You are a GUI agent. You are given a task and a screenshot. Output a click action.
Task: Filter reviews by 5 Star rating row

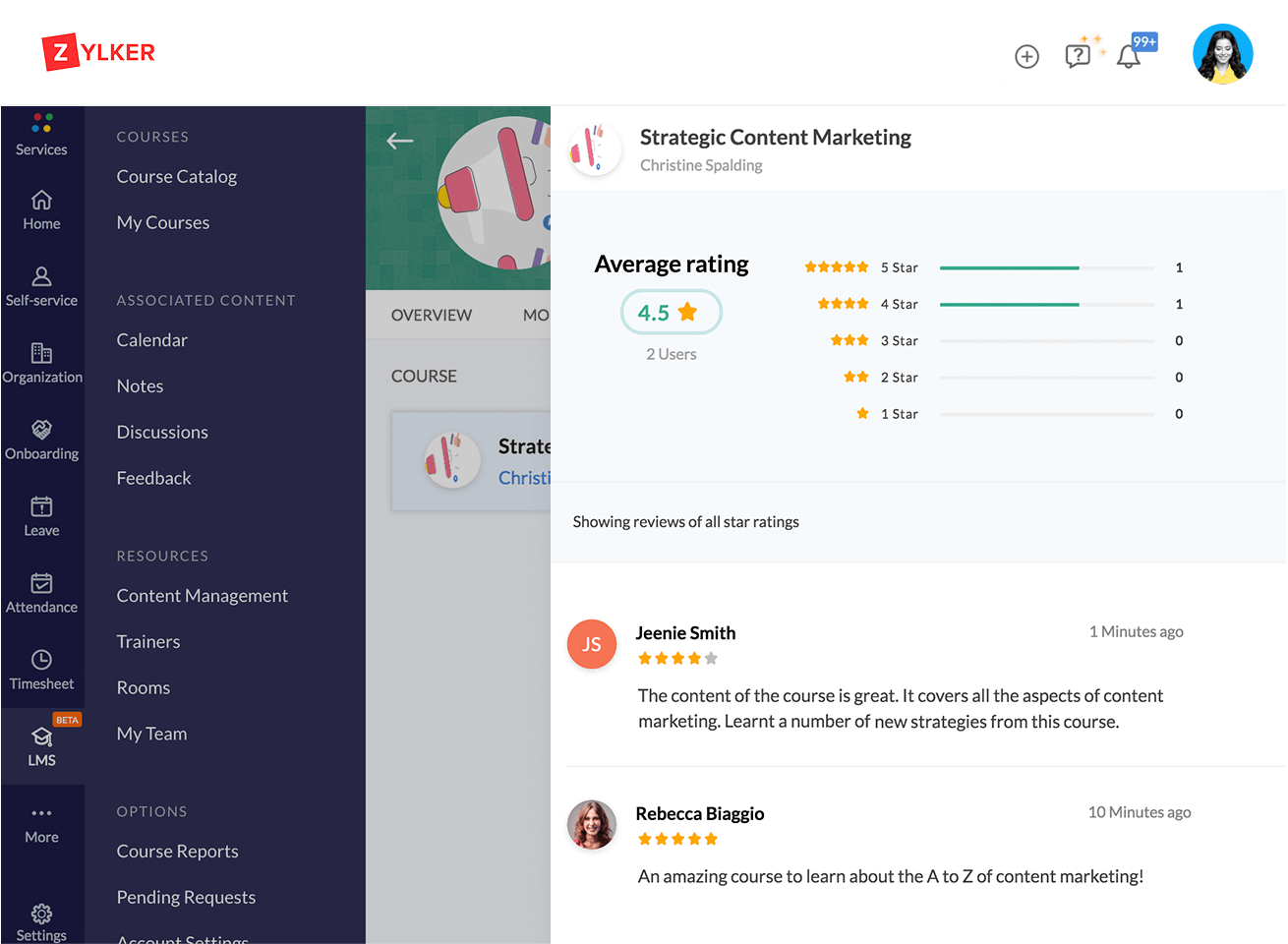click(x=993, y=267)
